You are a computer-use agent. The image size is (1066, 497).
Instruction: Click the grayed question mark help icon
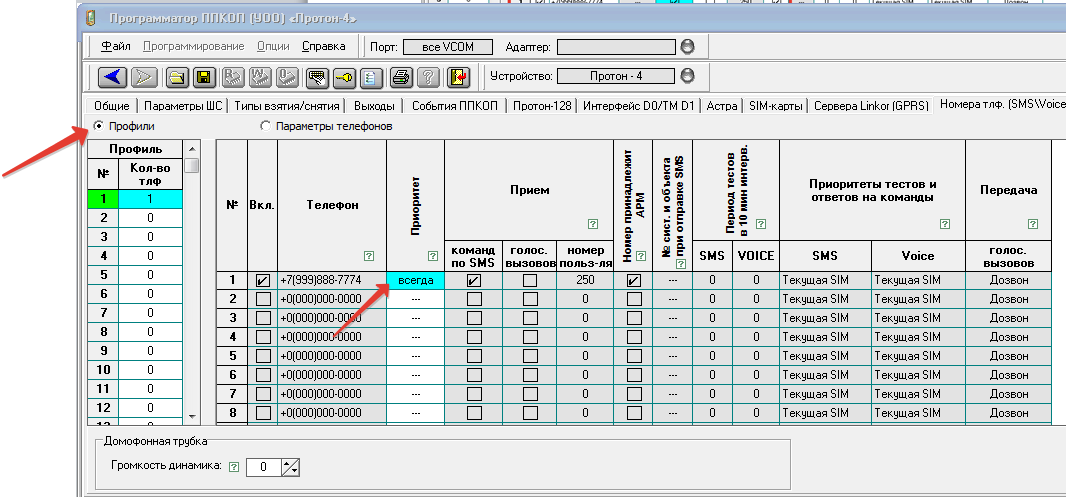(428, 77)
